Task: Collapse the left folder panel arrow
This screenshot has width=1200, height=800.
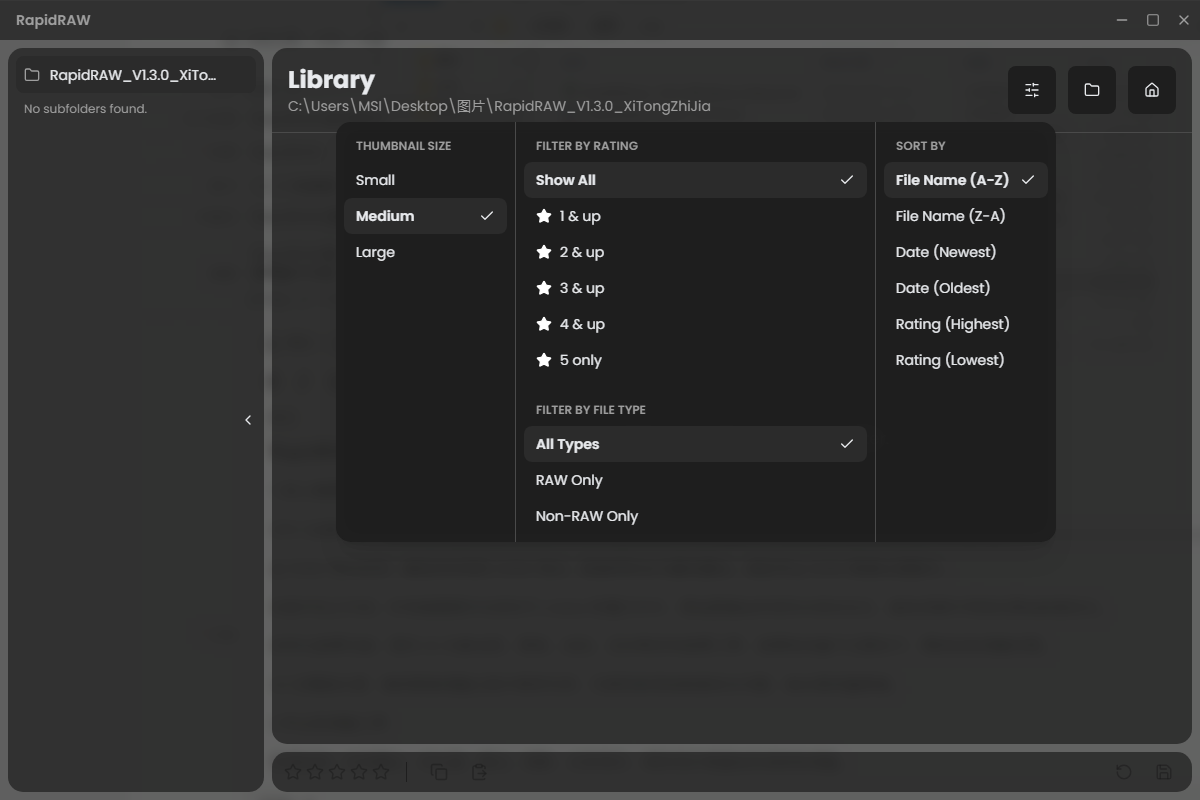Action: coord(248,420)
